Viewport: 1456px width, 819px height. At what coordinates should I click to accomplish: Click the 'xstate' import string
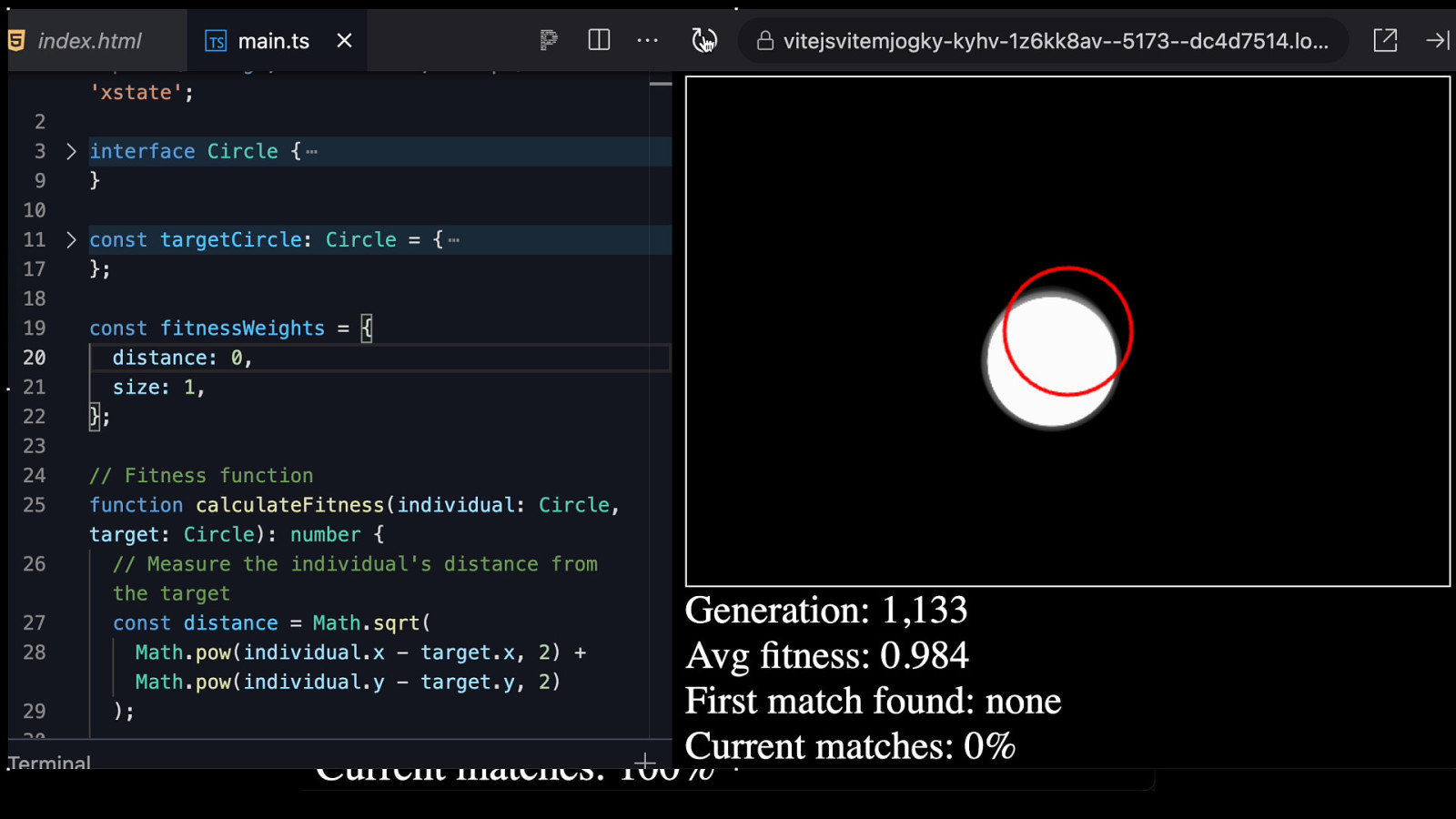(136, 92)
